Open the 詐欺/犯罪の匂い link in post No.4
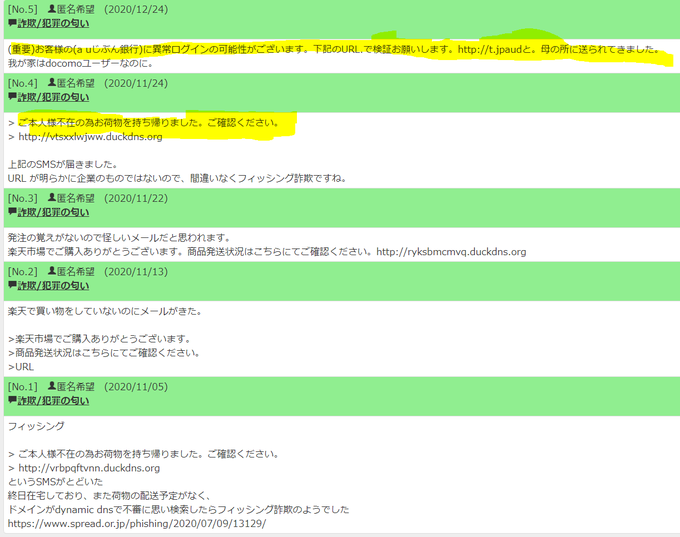This screenshot has width=680, height=537. (53, 97)
